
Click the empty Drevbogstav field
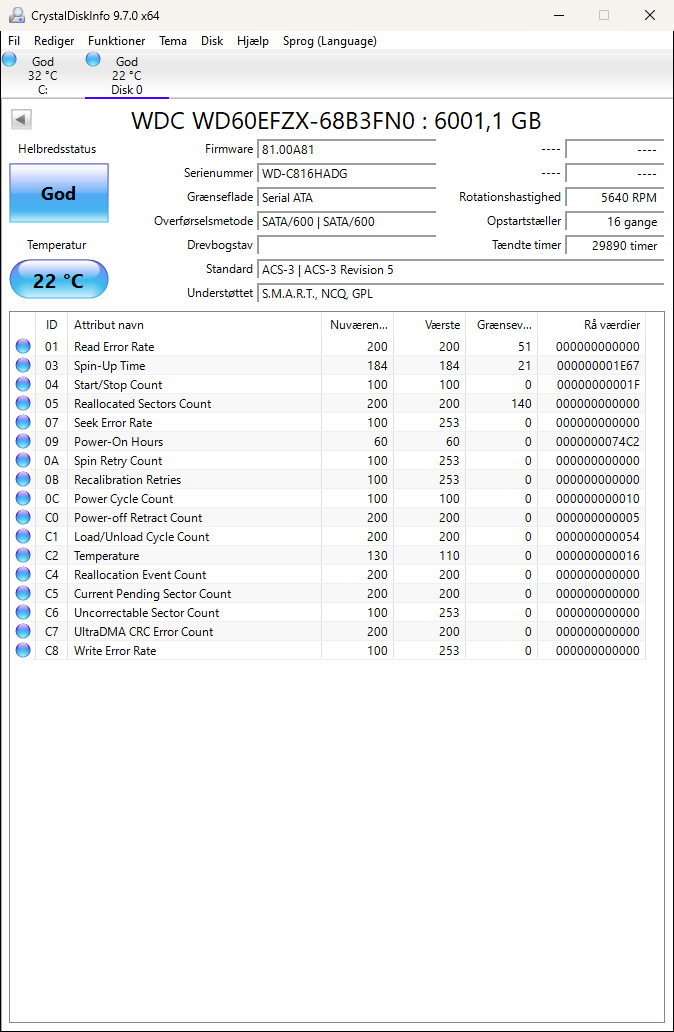tap(346, 245)
